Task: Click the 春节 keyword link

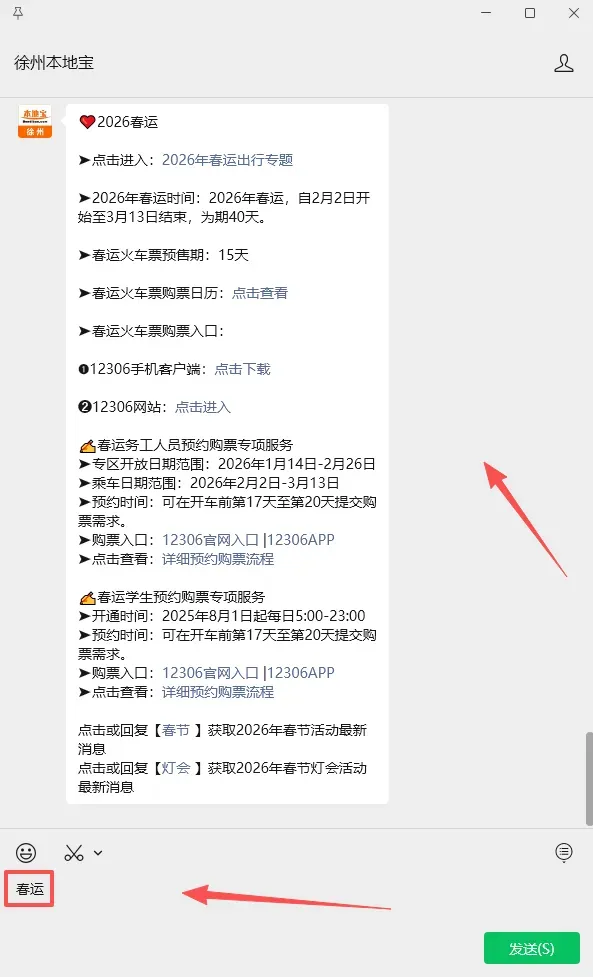Action: 176,730
